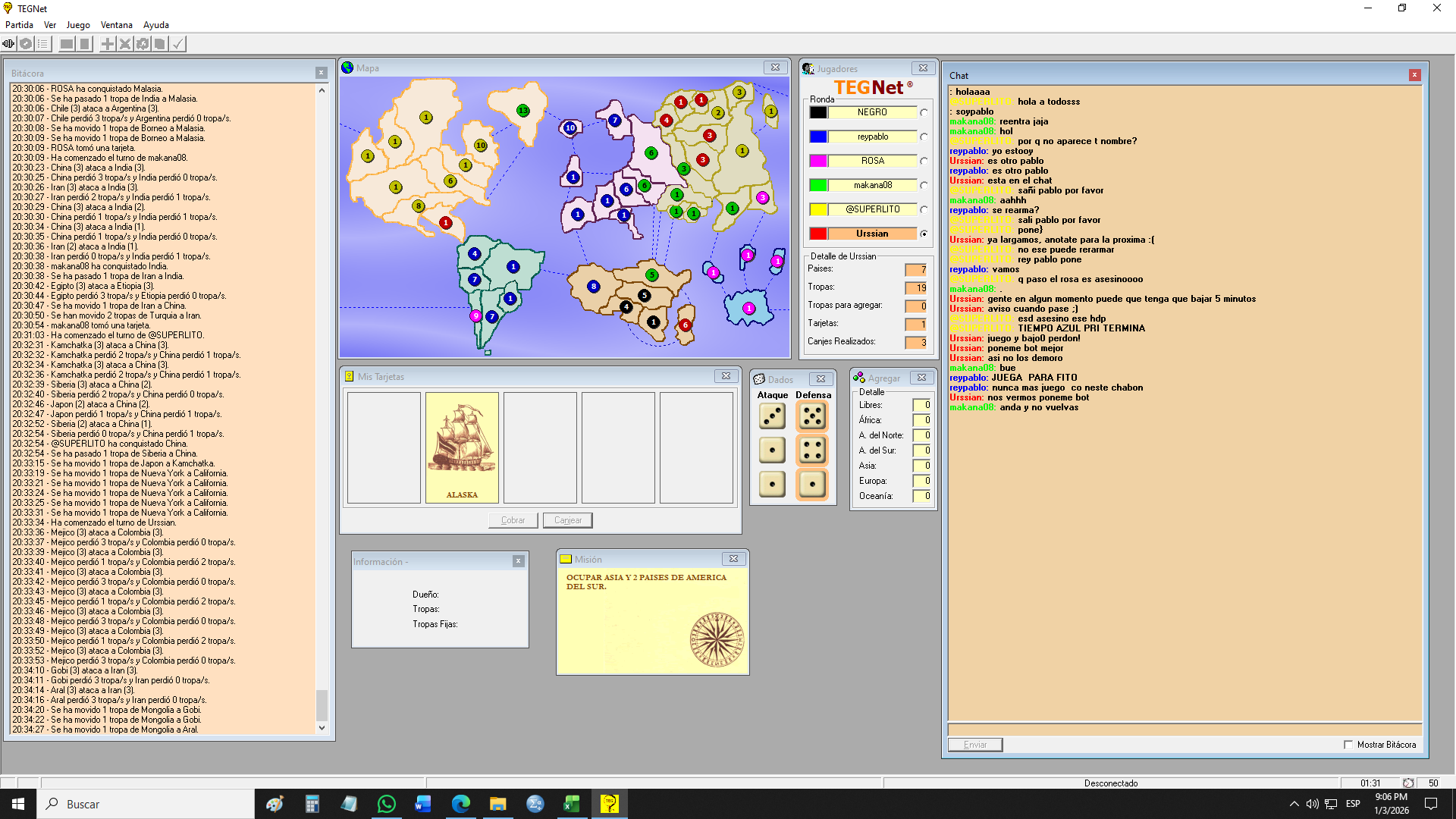The height and width of the screenshot is (819, 1456).
Task: Enable the Mostrar Bitácora checkbox
Action: pyautogui.click(x=1348, y=745)
